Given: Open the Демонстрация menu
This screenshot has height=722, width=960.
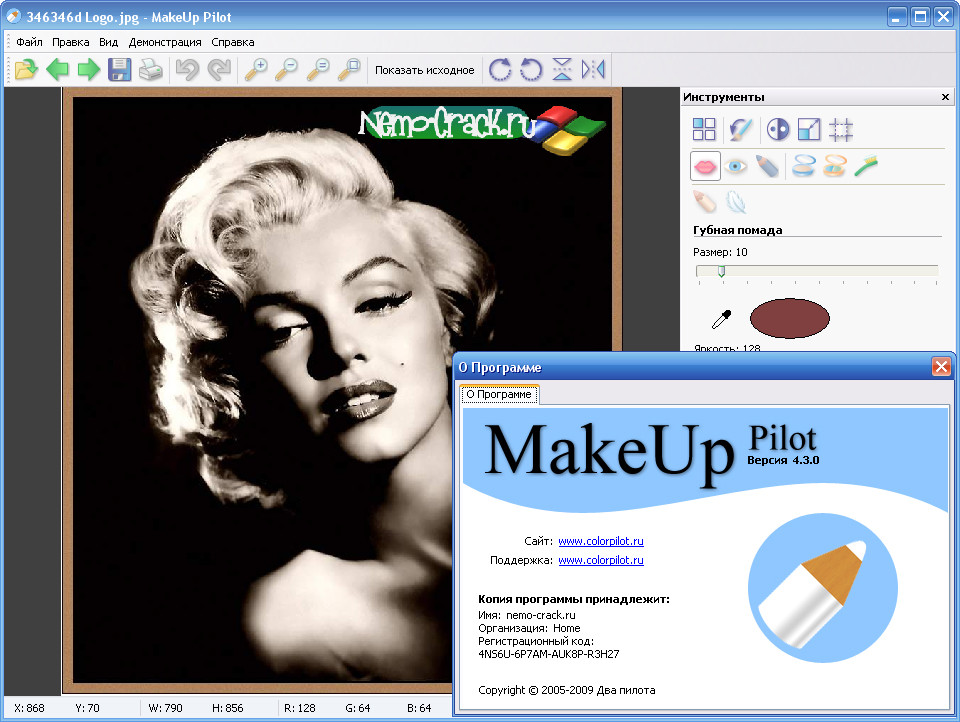Looking at the screenshot, I should pos(165,42).
